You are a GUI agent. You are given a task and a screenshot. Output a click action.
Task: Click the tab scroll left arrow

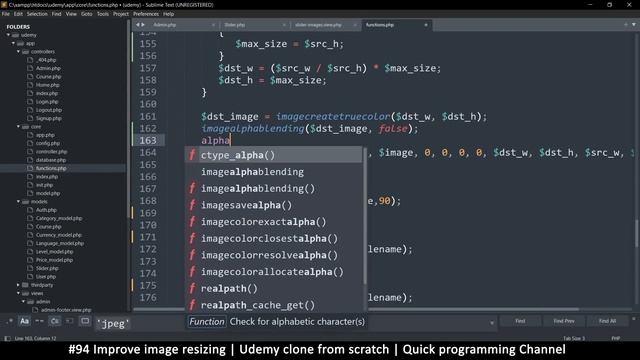point(138,25)
